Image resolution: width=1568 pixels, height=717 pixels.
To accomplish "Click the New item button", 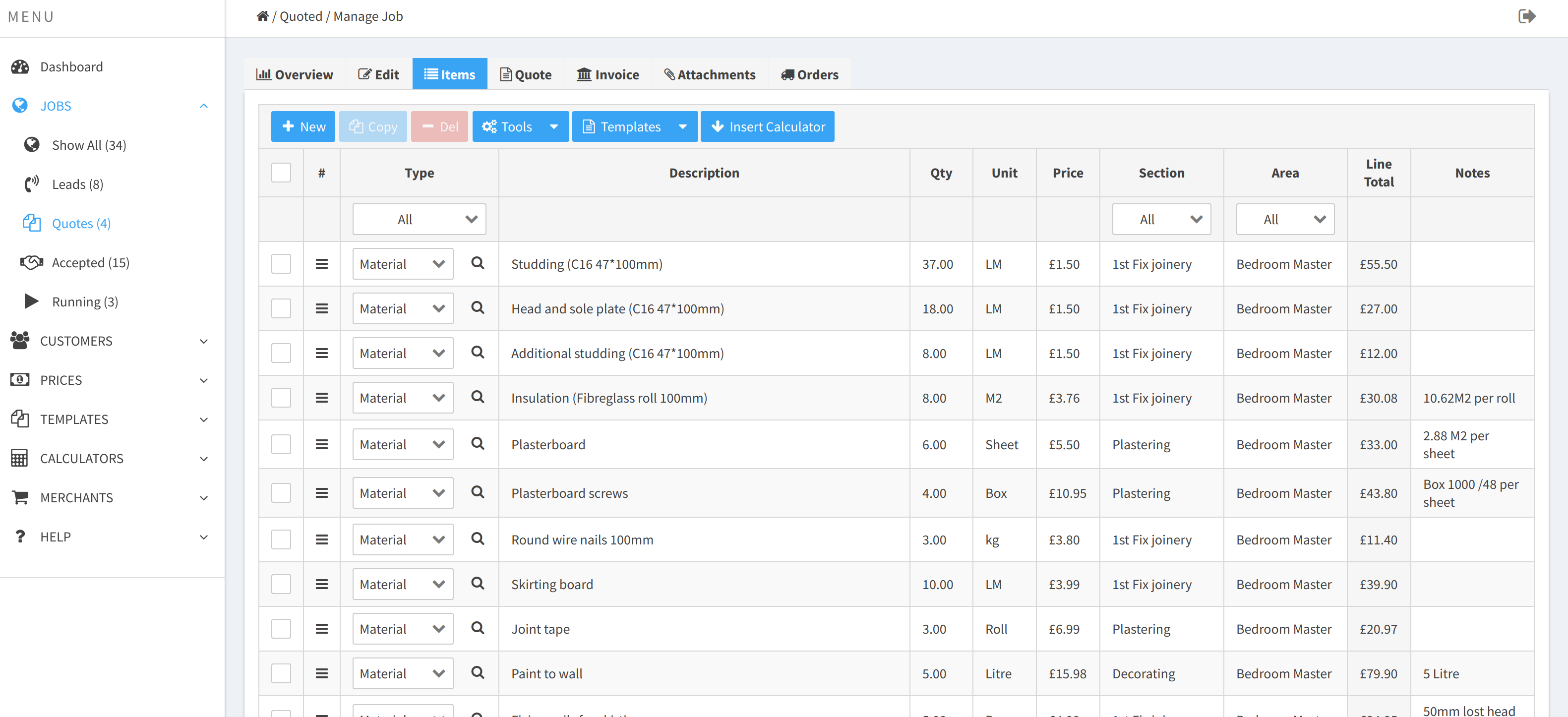I will click(x=302, y=126).
